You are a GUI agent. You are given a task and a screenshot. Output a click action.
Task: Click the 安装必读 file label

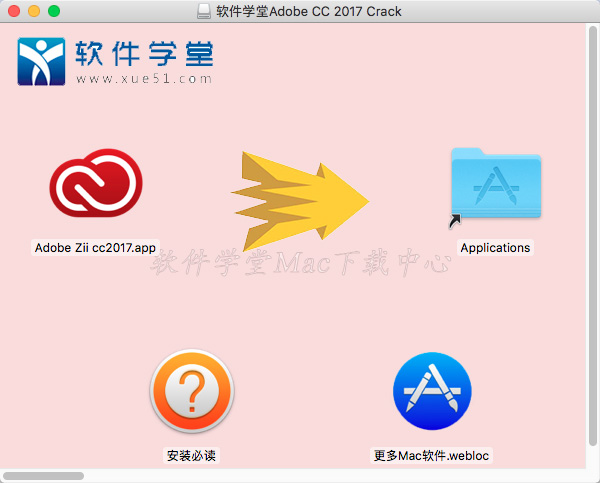[x=191, y=455]
